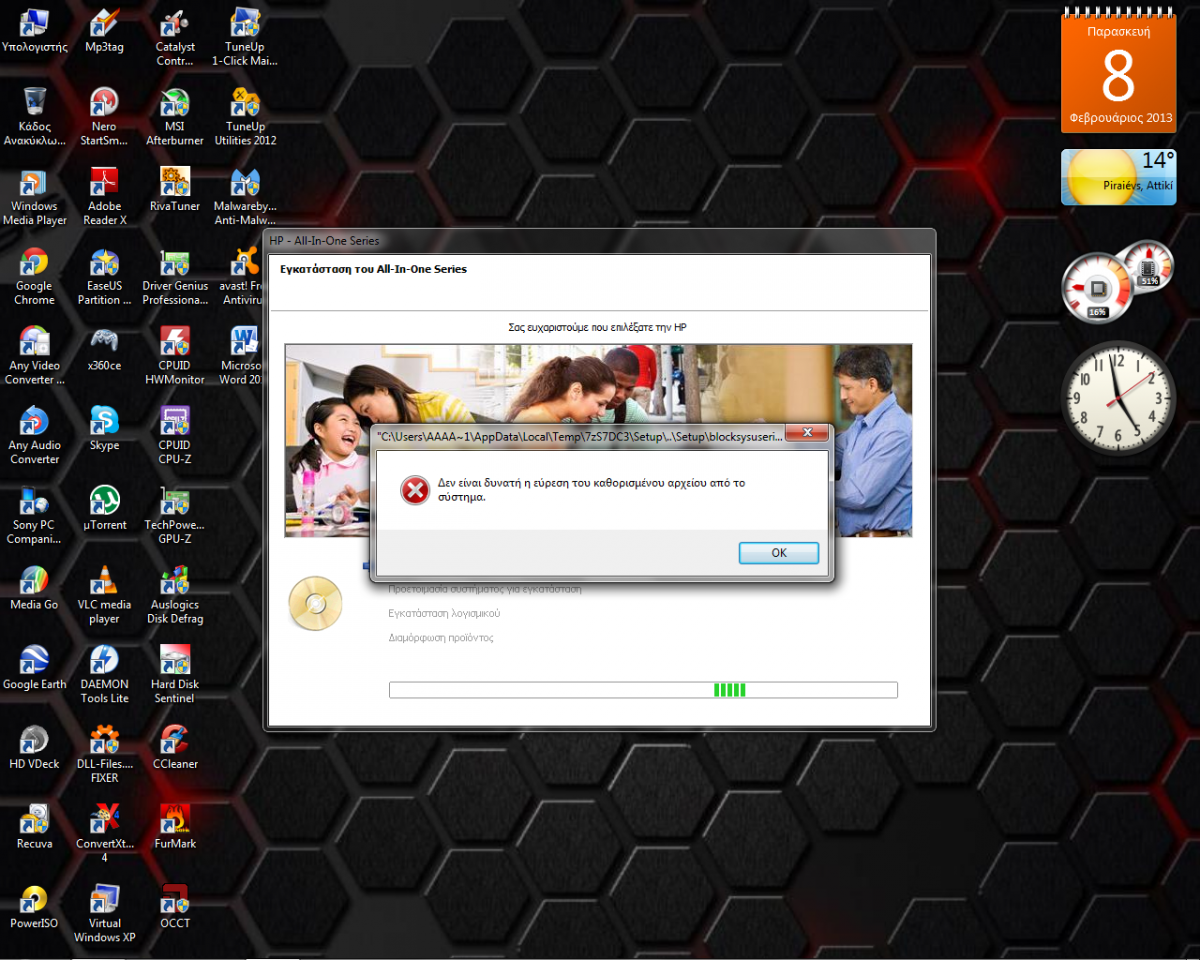
Task: Click the 'Προετοιμασία συστήματος για εγκατάσταση' step text
Action: point(485,589)
